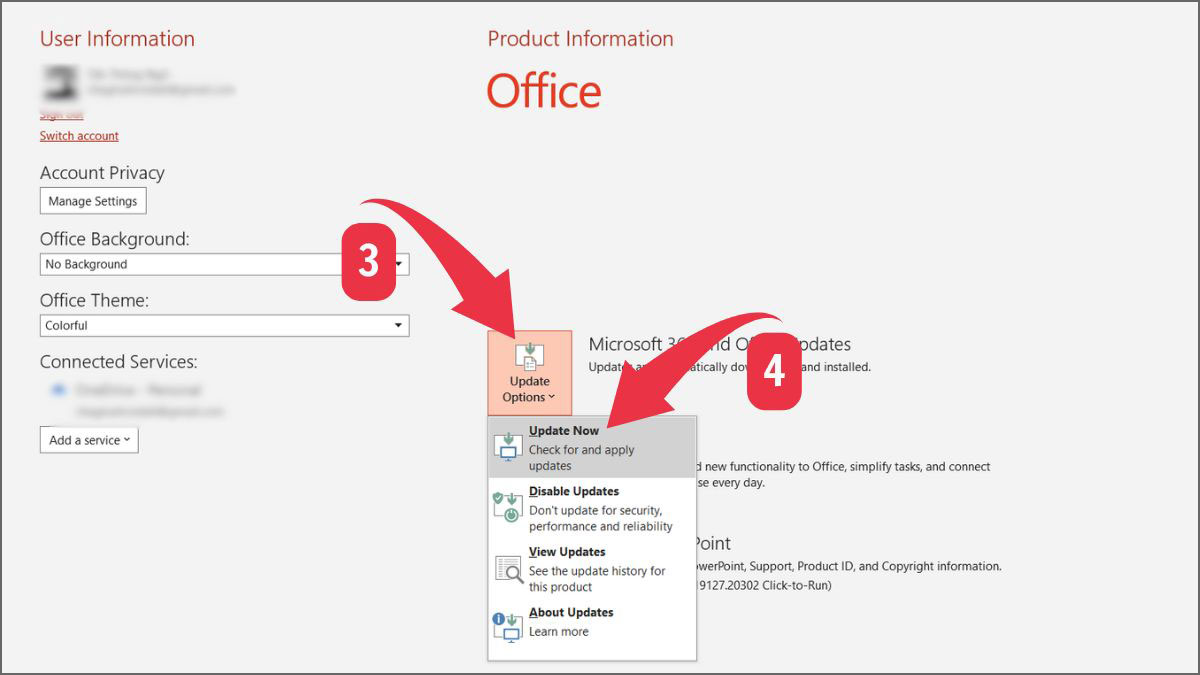Expand the Add a service dropdown

coord(89,439)
